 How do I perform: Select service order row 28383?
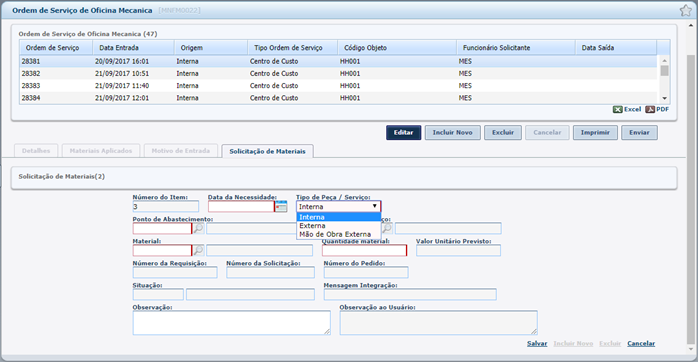tap(338, 85)
